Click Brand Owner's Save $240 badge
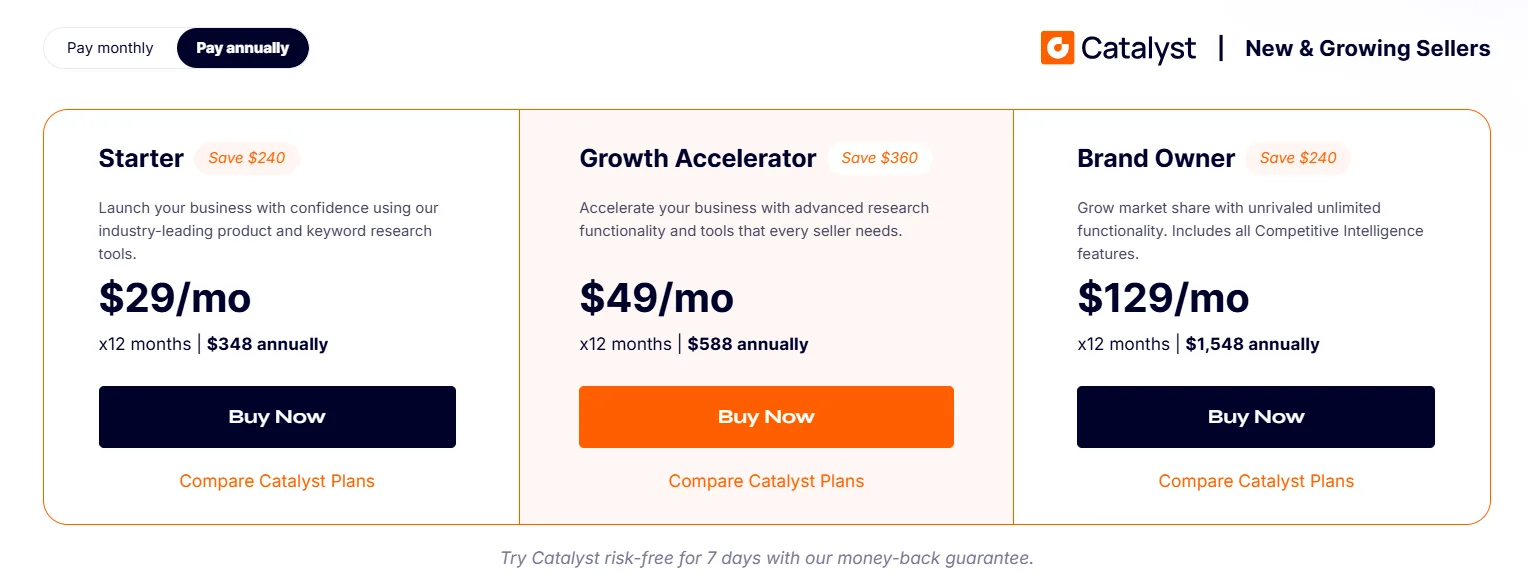This screenshot has height=577, width=1528. [x=1298, y=158]
